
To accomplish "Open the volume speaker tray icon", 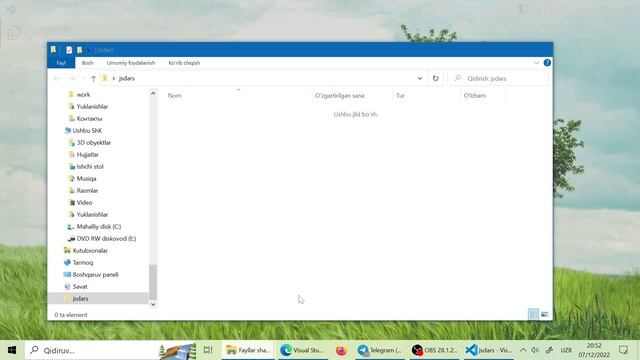I will (535, 350).
